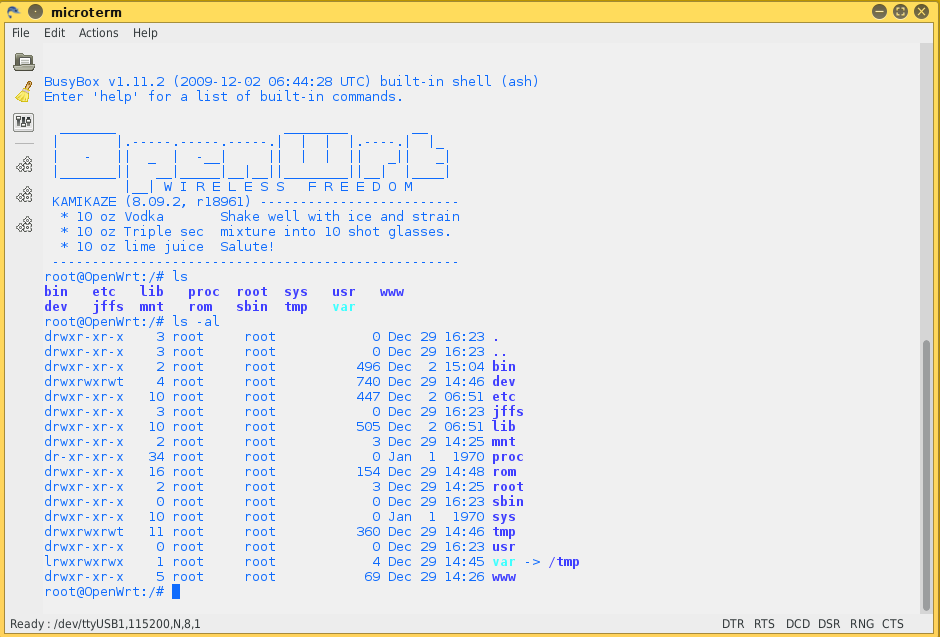Click the 'Salute!' text
This screenshot has height=637, width=940.
pyautogui.click(x=247, y=246)
